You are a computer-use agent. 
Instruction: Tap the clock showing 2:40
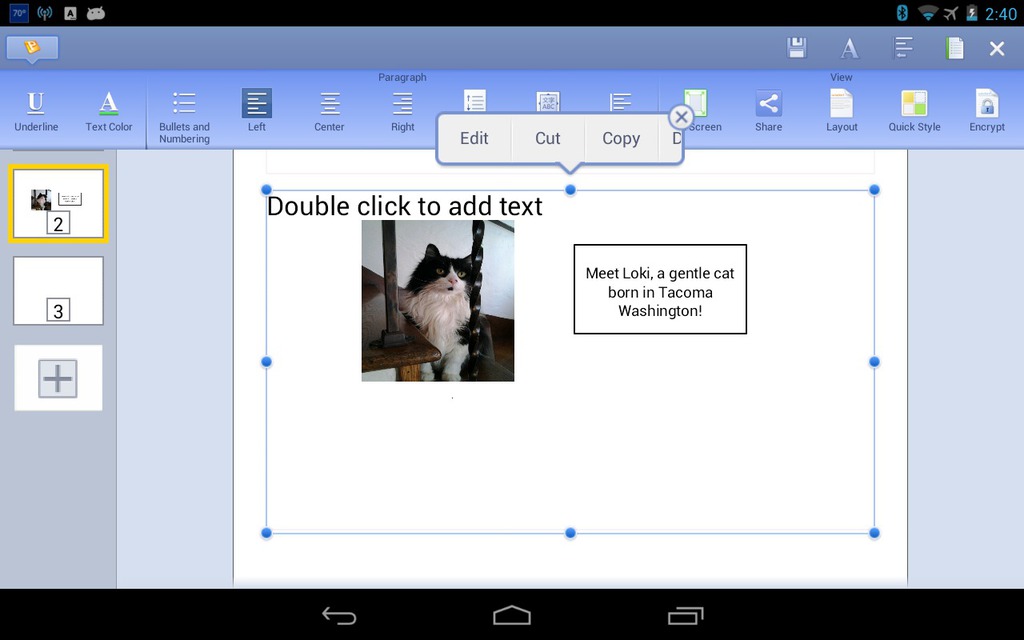[x=1000, y=14]
